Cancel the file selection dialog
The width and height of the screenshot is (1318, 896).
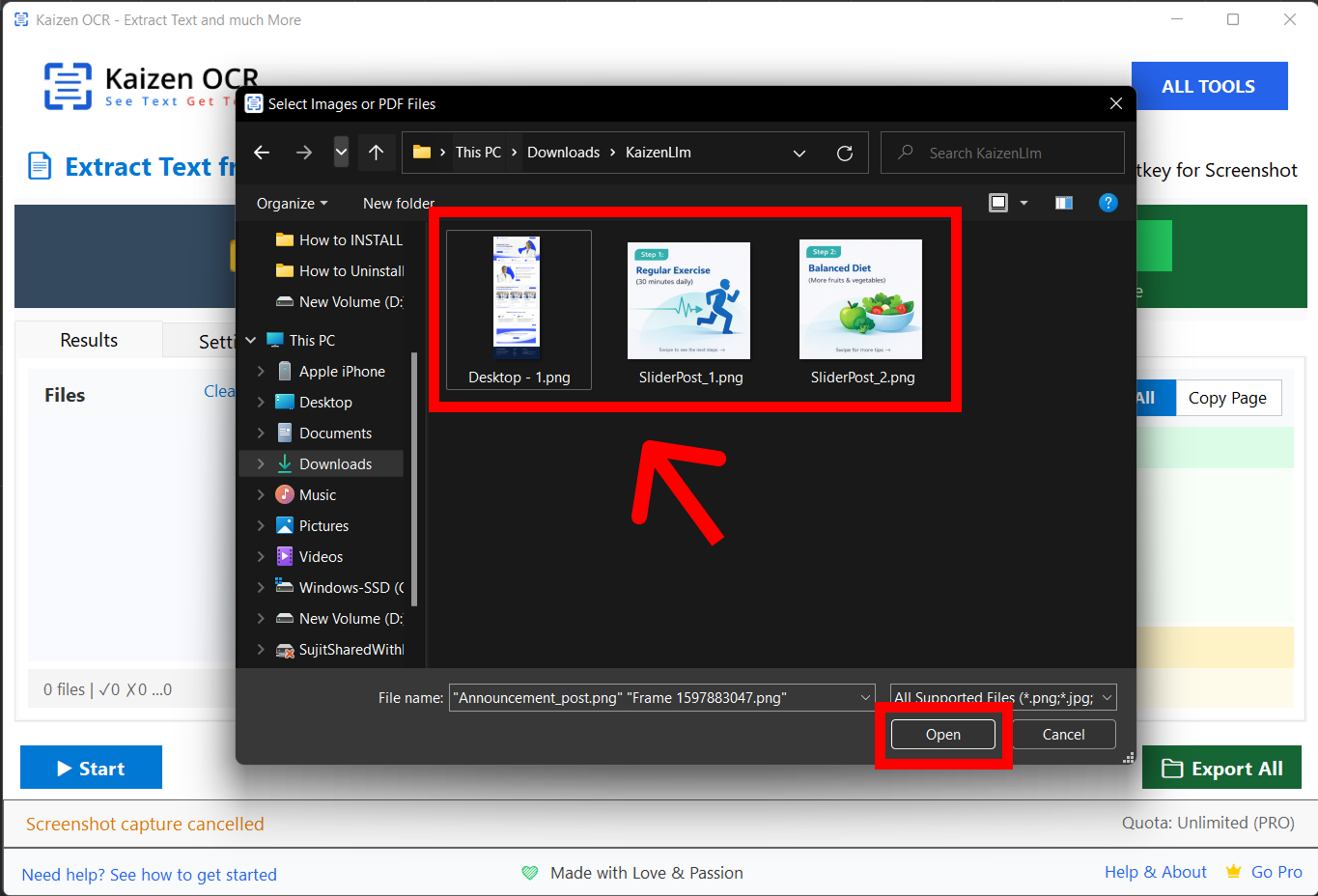1063,735
